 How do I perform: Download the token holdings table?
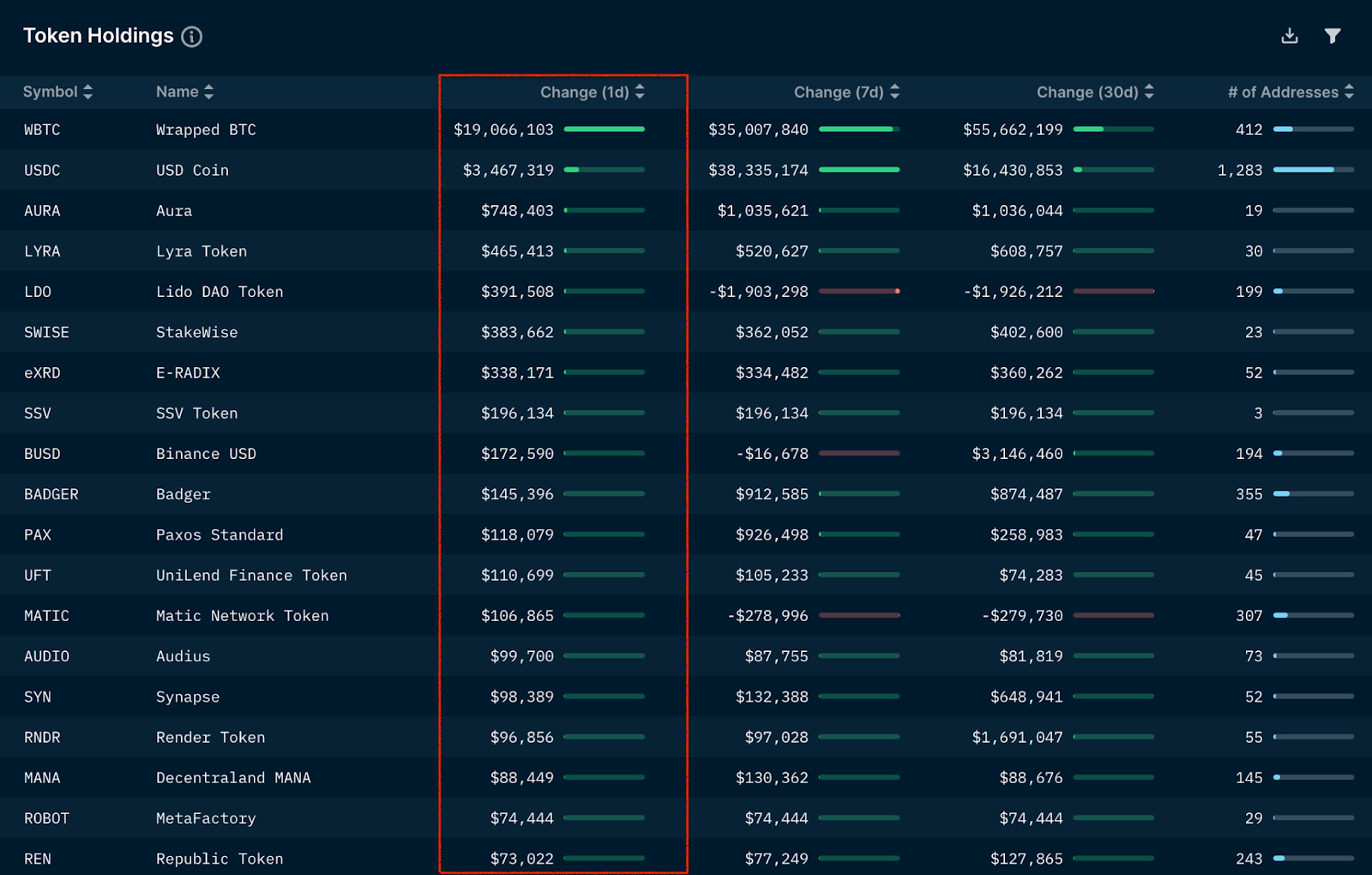click(1290, 36)
